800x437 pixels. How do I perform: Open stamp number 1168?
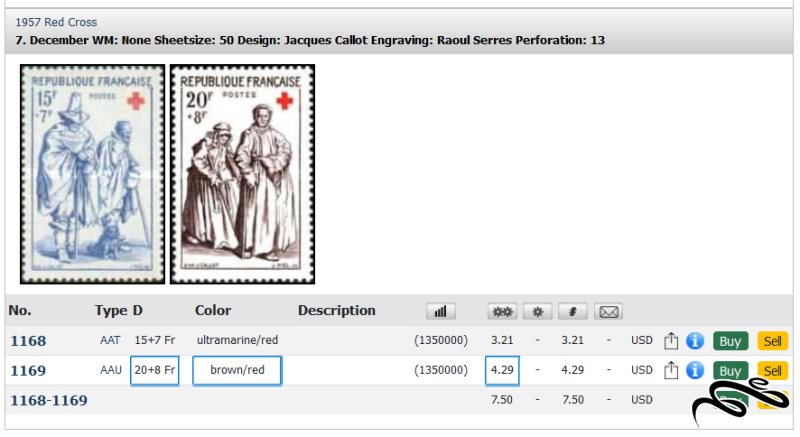[x=28, y=341]
